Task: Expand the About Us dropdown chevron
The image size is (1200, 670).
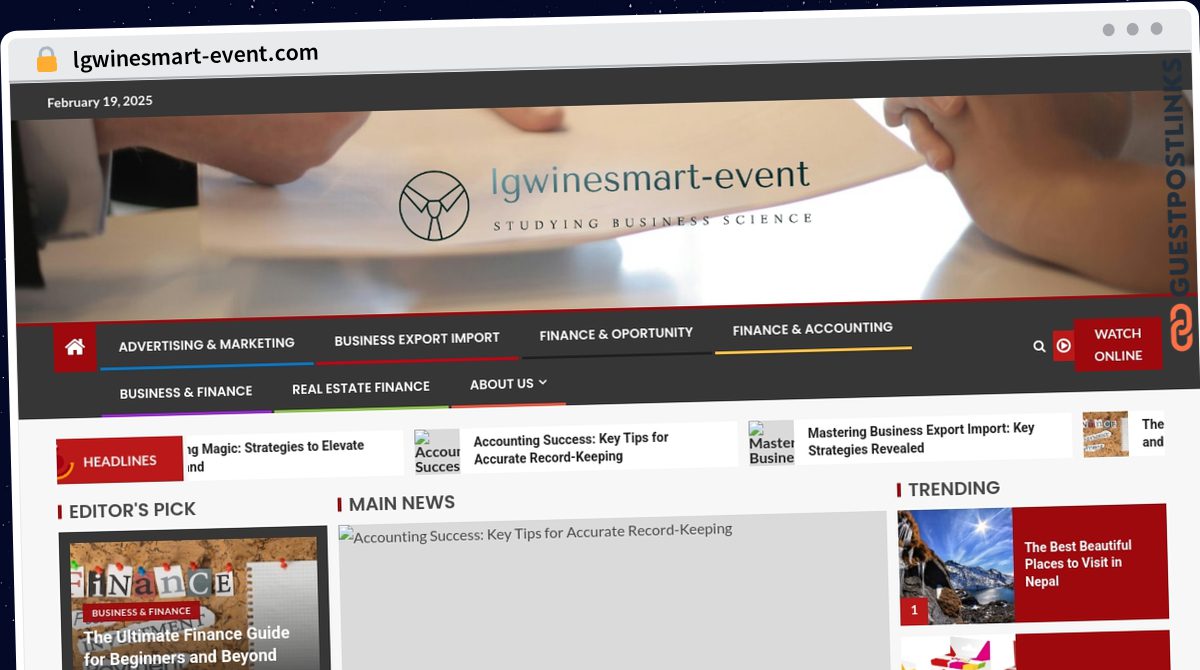Action: point(543,382)
